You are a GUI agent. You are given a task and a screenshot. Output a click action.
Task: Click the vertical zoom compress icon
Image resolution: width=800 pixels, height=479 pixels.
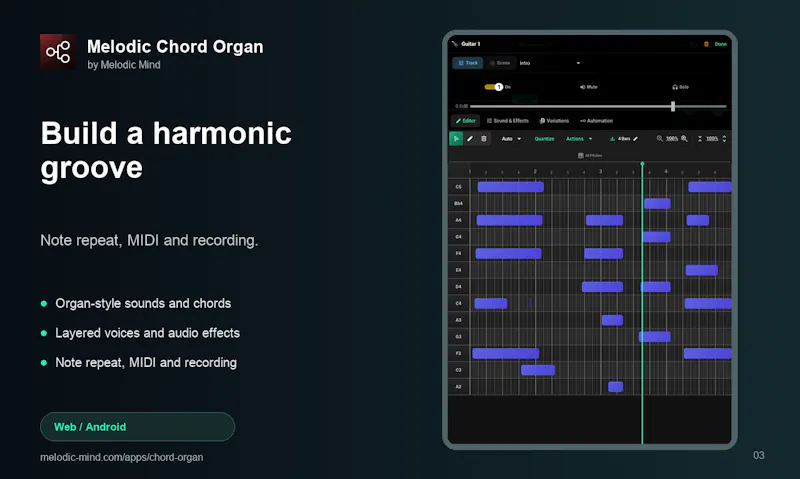(x=700, y=138)
